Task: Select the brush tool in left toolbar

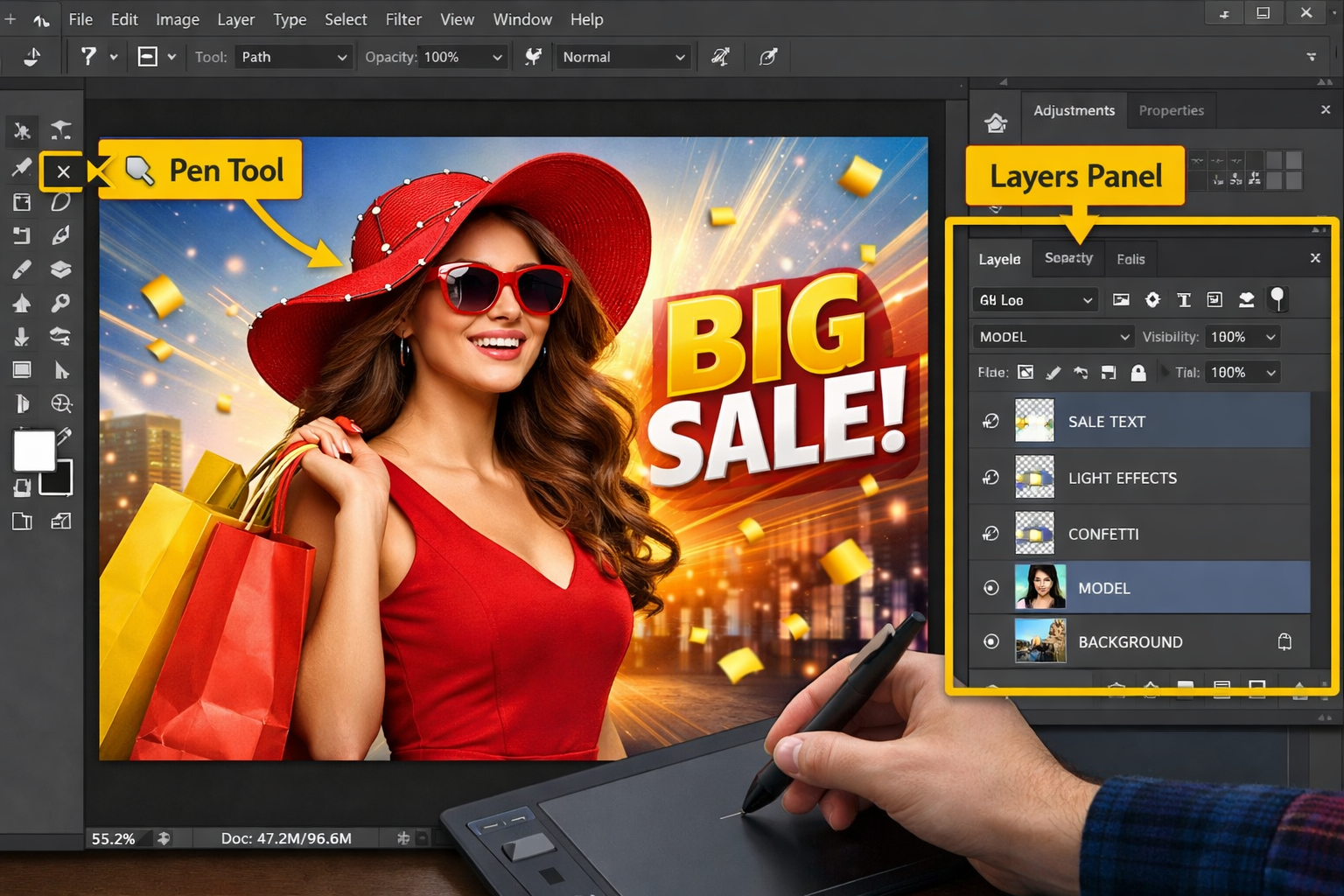Action: (x=22, y=269)
